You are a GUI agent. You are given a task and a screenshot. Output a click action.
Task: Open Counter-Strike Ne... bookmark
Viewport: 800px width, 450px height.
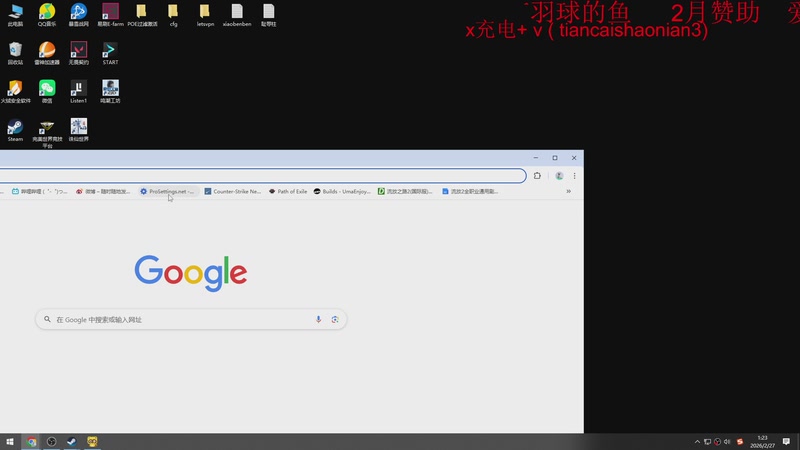pos(233,191)
